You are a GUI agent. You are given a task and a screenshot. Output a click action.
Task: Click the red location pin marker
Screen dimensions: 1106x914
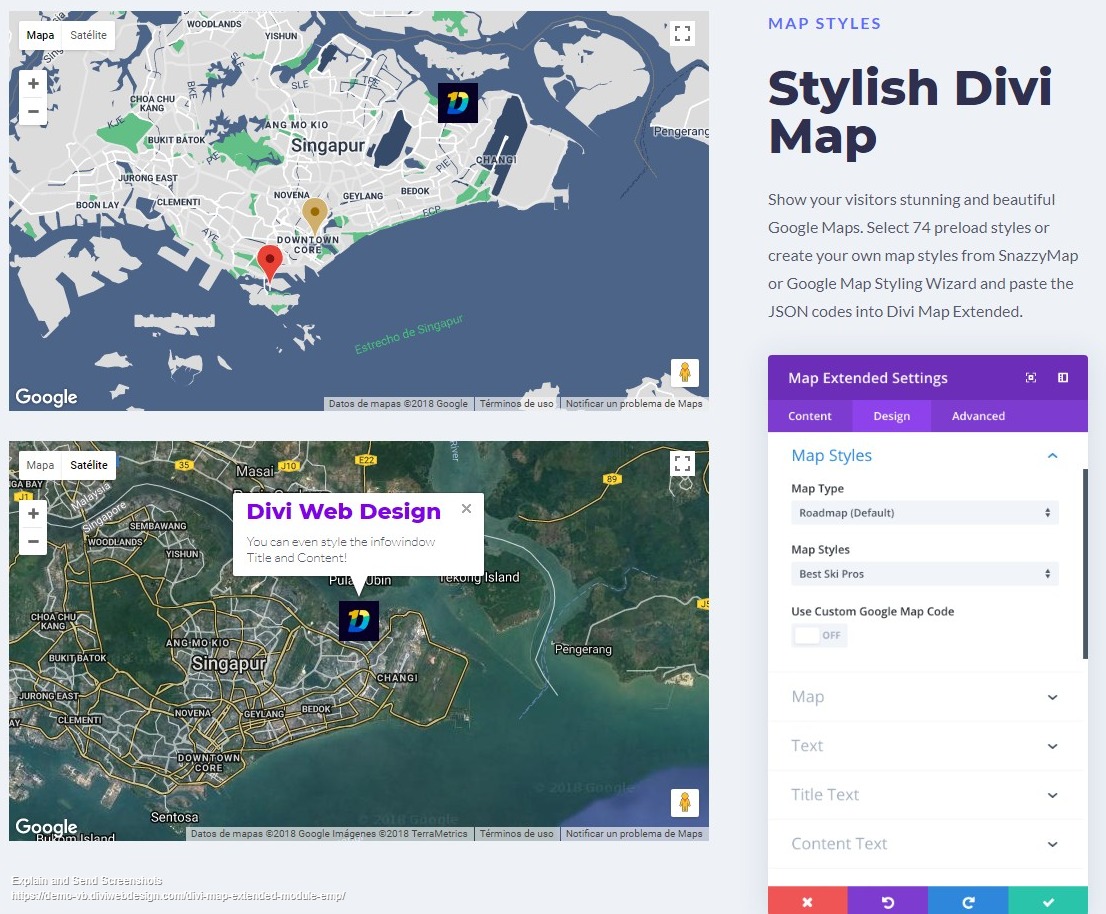click(269, 263)
